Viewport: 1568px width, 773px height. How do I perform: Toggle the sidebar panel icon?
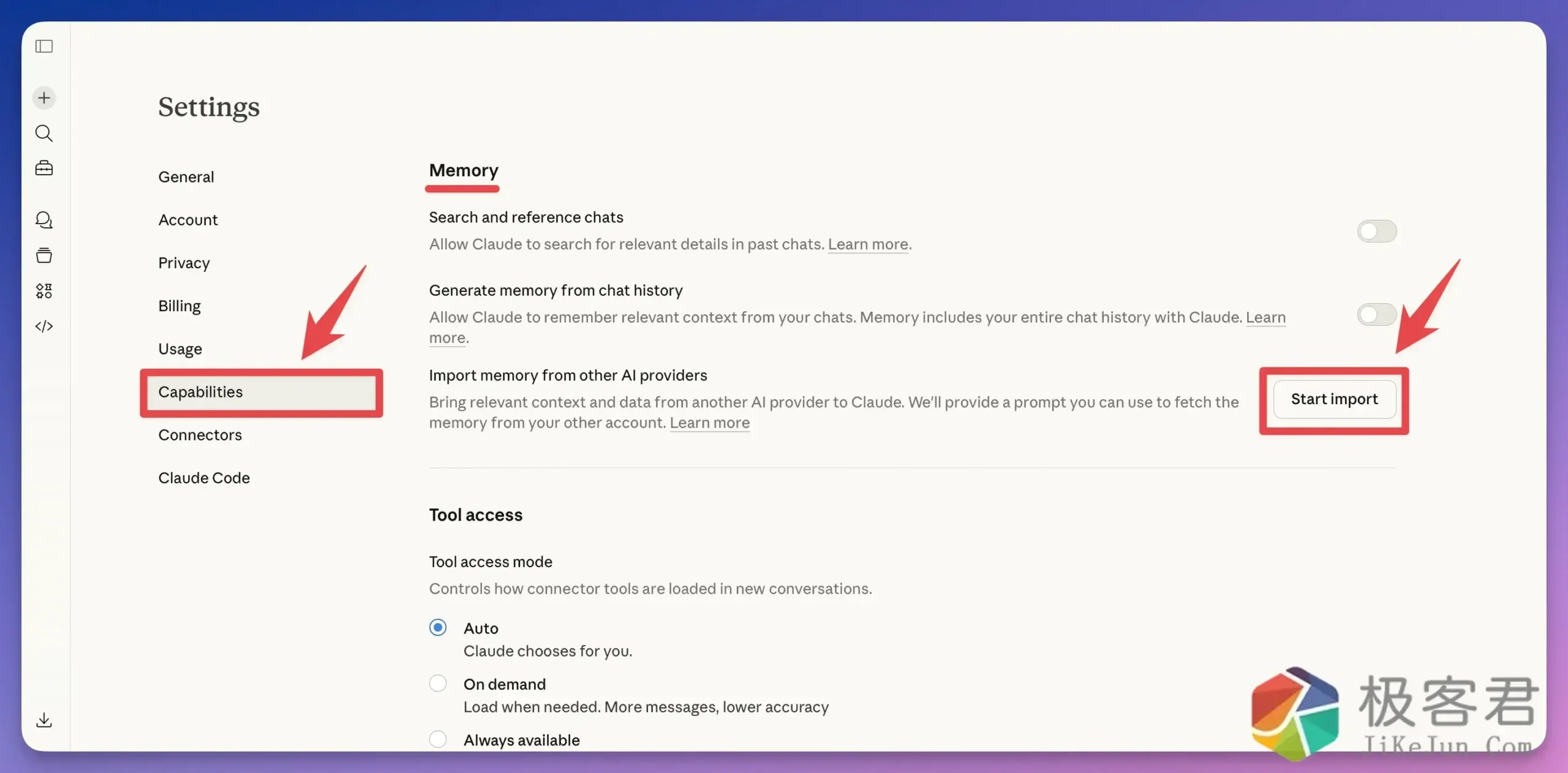tap(44, 47)
